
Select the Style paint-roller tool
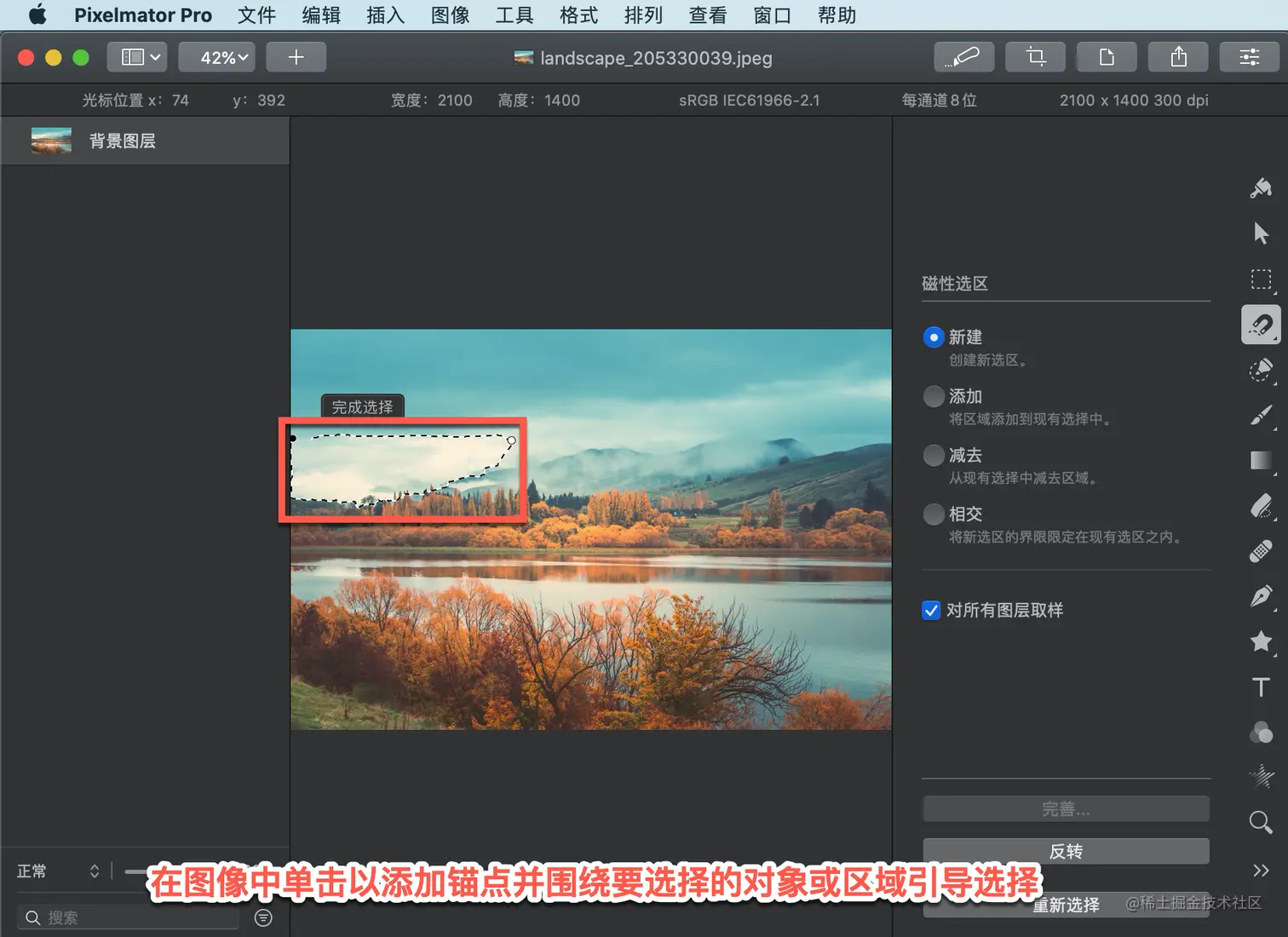point(1261,187)
